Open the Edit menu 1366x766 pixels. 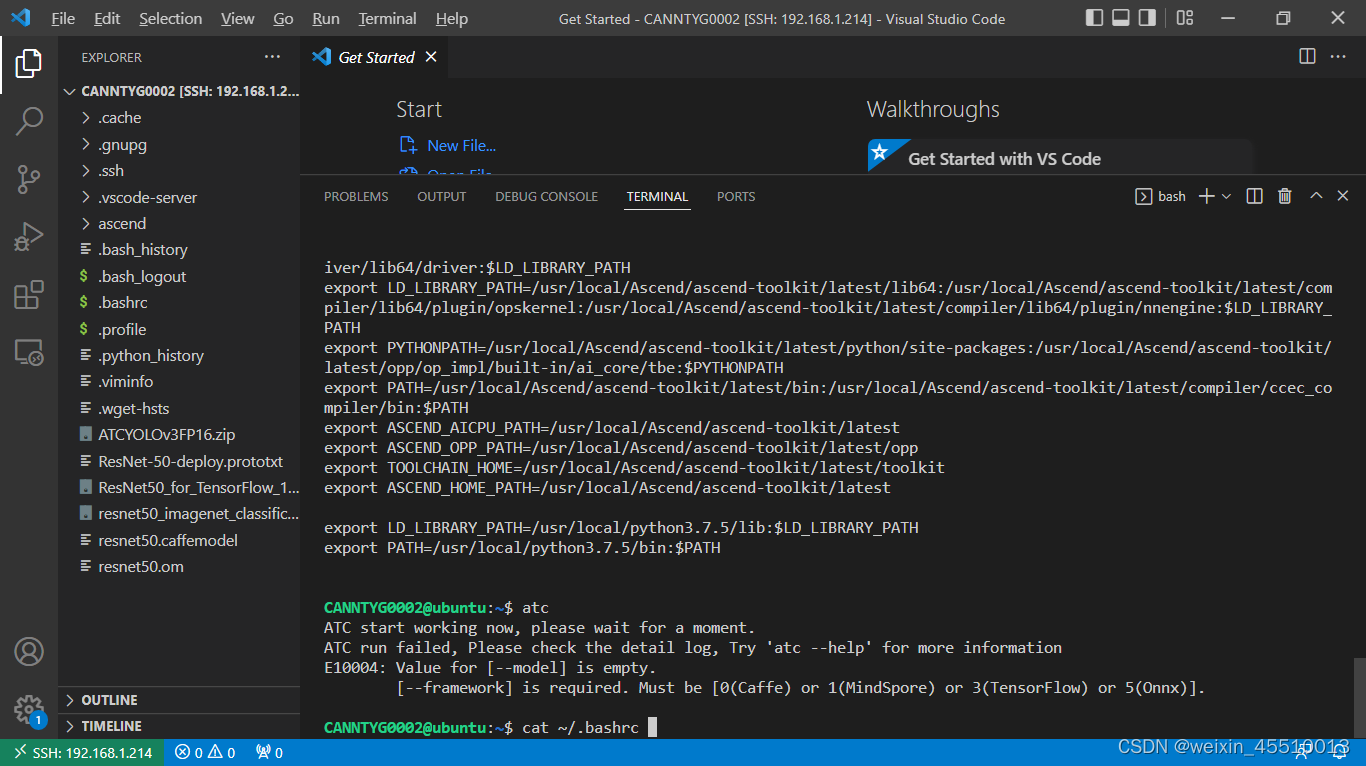107,18
